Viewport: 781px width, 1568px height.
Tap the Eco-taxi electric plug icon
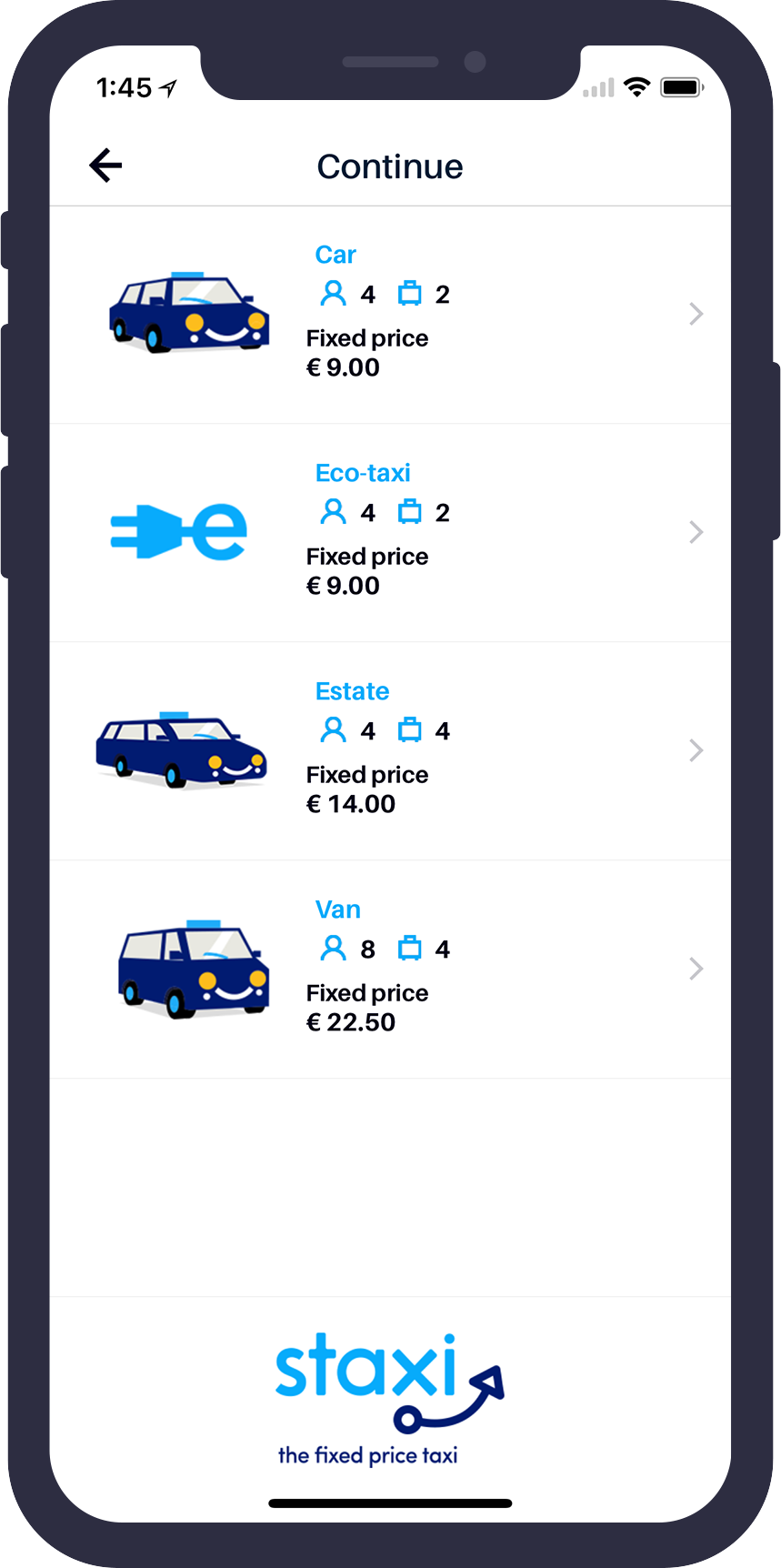(178, 531)
